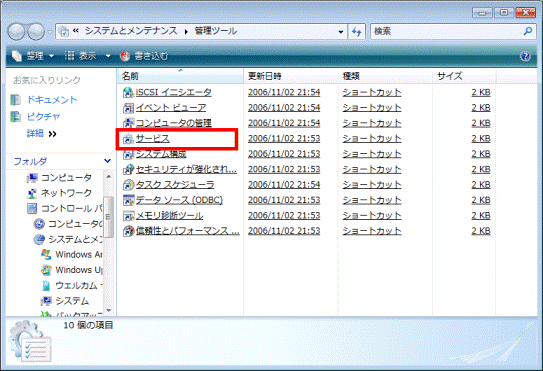Click ショートカット type of メモリ診断ツール row
Image resolution: width=543 pixels, height=371 pixels.
[372, 215]
